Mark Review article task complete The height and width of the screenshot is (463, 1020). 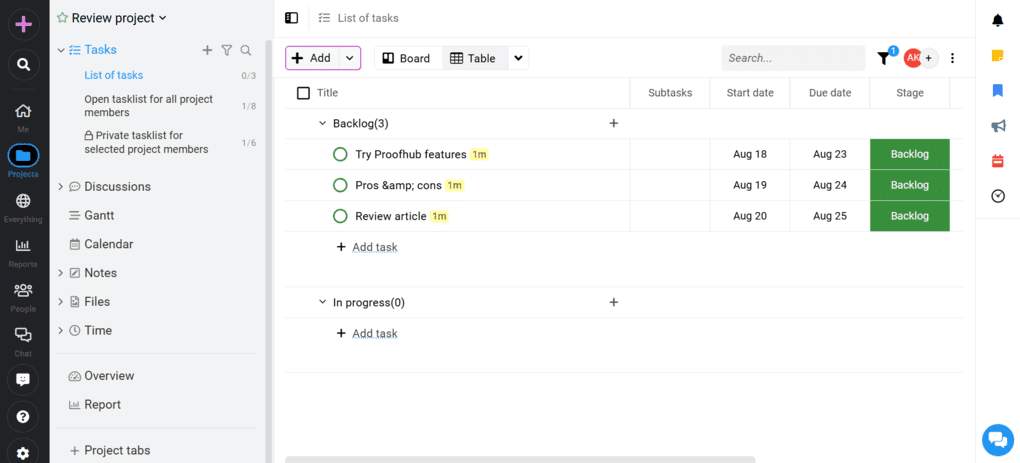point(340,216)
